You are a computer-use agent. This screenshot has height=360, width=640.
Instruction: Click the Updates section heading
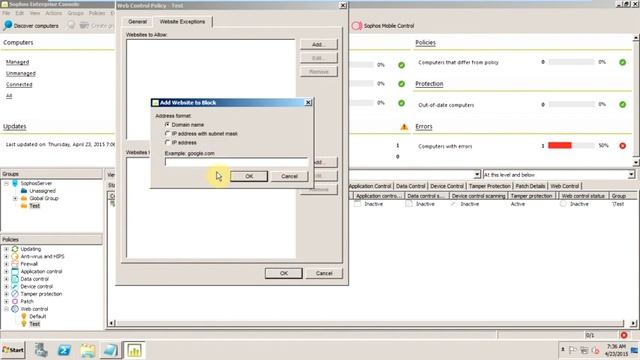[x=15, y=127]
